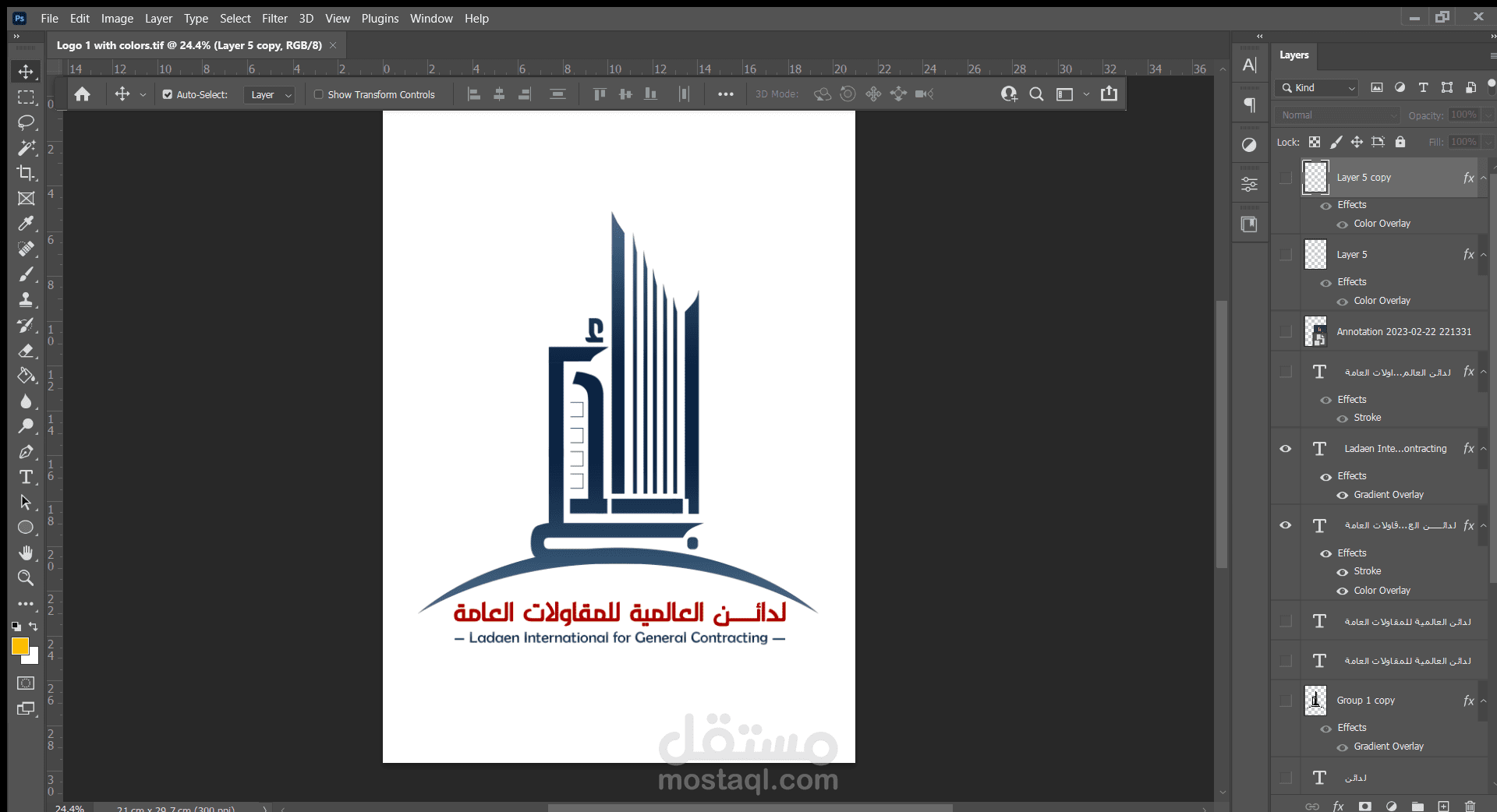This screenshot has height=812, width=1497.
Task: Select the Lasso tool
Action: pyautogui.click(x=26, y=122)
